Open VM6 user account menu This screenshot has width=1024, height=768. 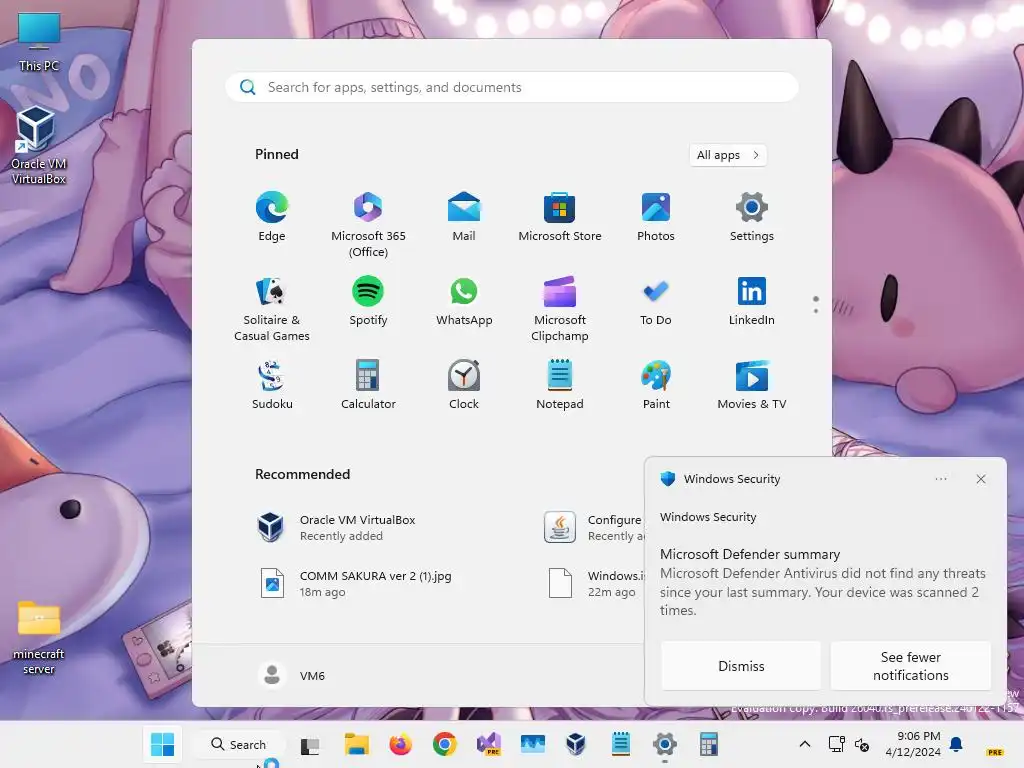click(292, 675)
